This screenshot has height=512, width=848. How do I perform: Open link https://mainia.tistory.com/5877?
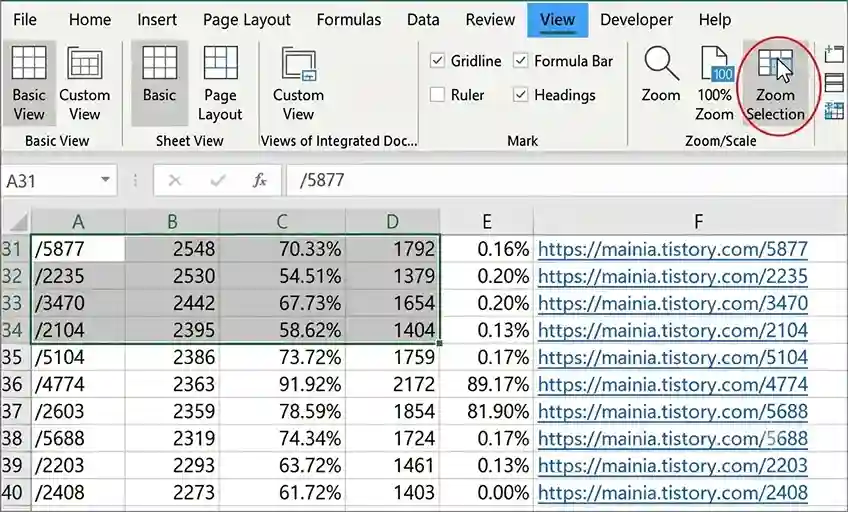[672, 249]
